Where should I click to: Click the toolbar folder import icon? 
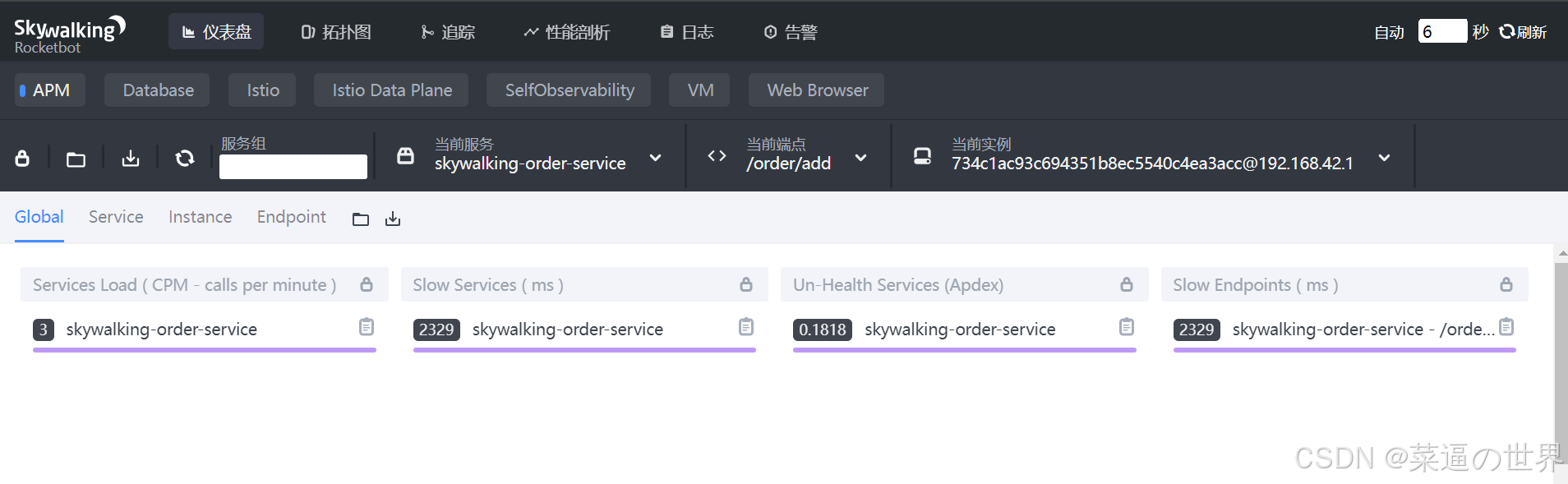pyautogui.click(x=76, y=159)
